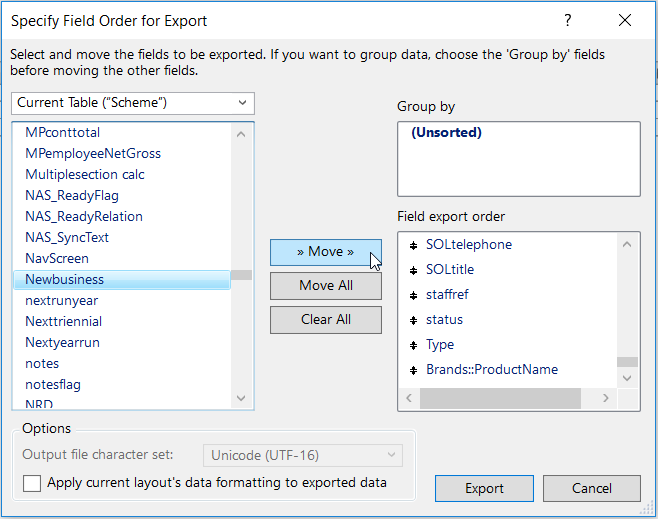The image size is (658, 519).
Task: Open the Current Table ("Scheme") dropdown
Action: tap(133, 103)
